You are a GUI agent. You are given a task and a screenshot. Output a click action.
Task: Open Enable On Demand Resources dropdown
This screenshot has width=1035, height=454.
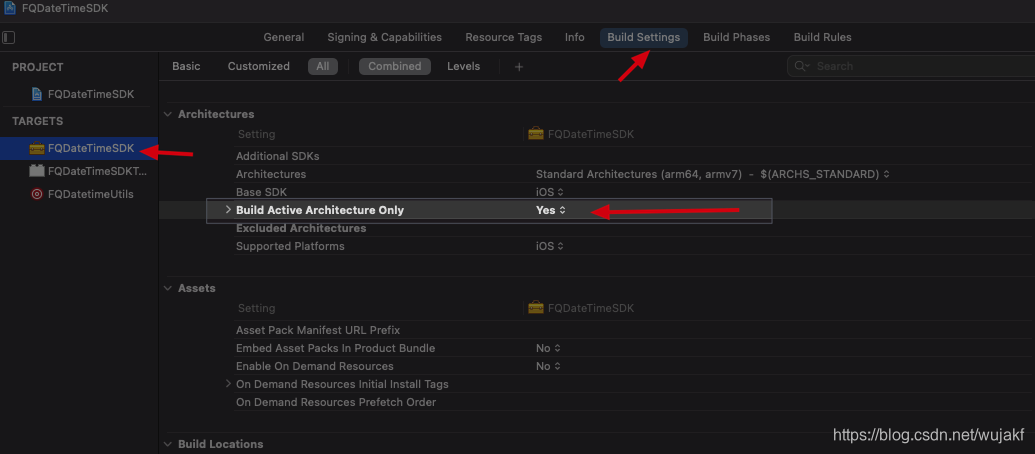click(x=548, y=366)
